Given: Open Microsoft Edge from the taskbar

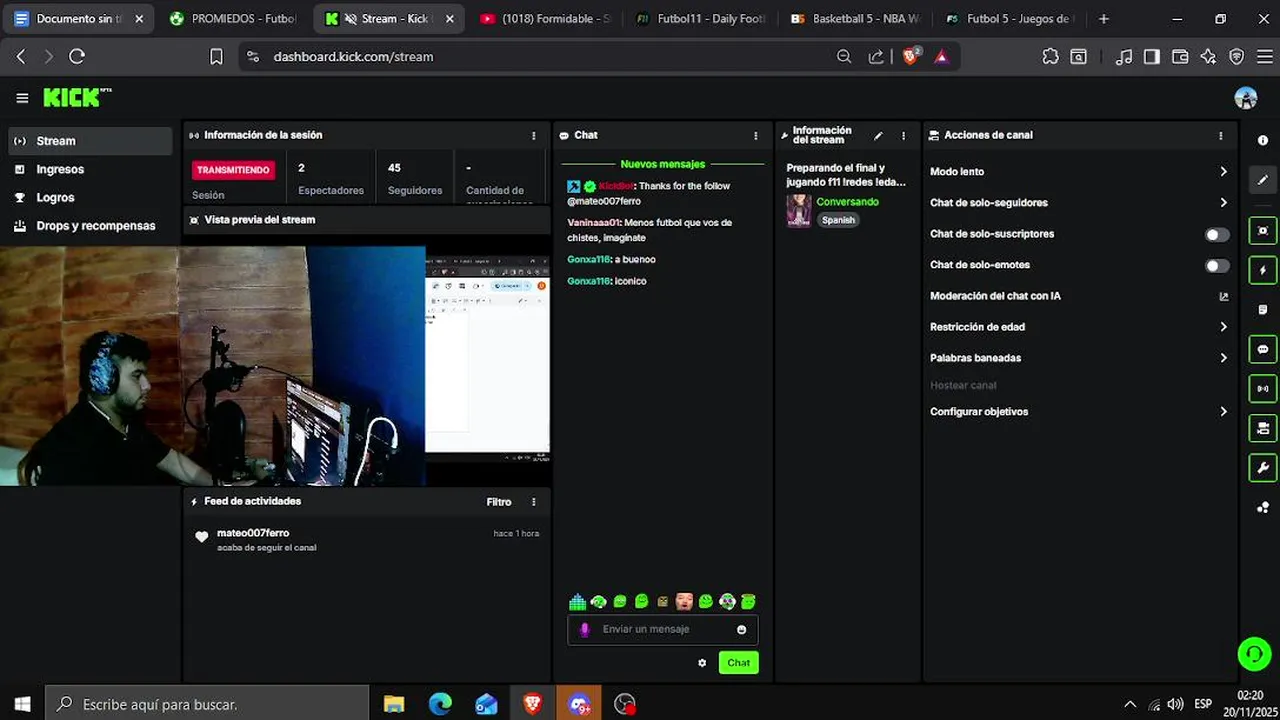Looking at the screenshot, I should 440,704.
